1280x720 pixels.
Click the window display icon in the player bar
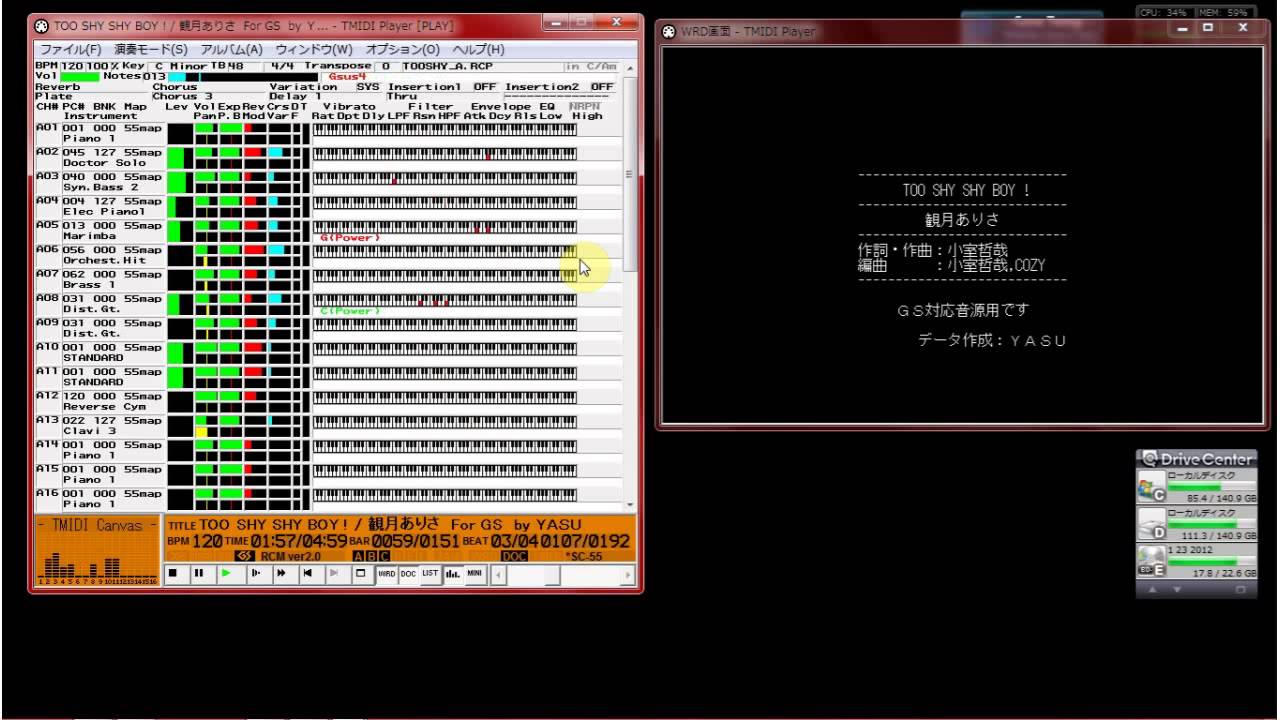[361, 573]
